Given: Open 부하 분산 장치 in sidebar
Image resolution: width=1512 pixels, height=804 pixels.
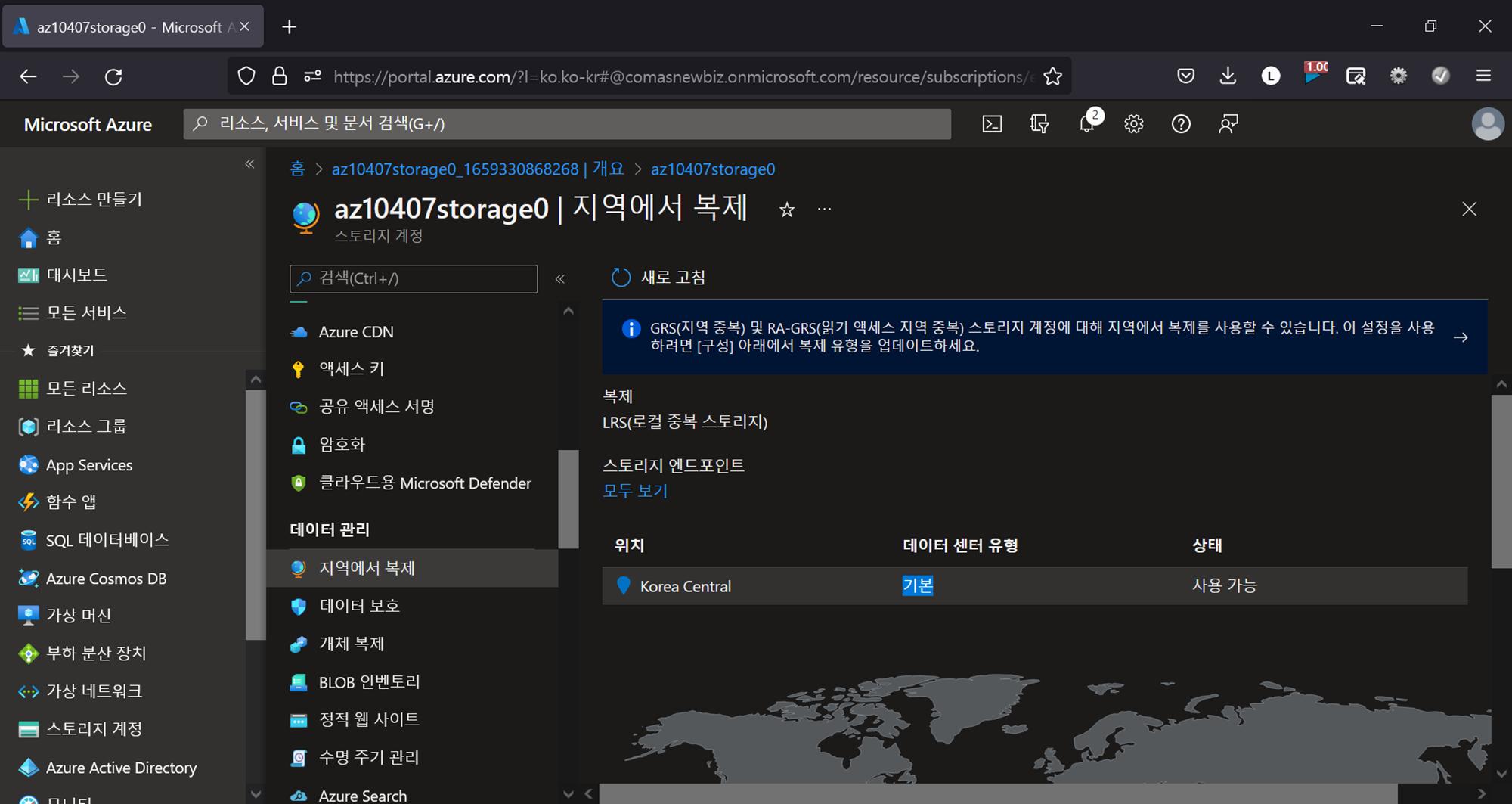Looking at the screenshot, I should click(82, 653).
